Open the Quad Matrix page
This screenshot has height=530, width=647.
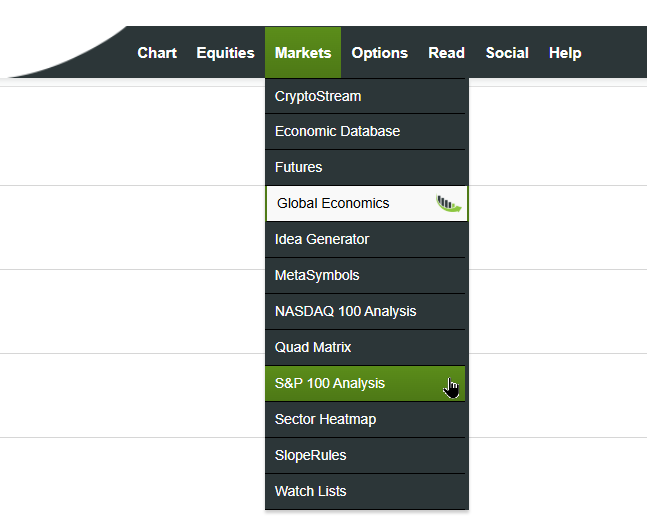tap(365, 347)
